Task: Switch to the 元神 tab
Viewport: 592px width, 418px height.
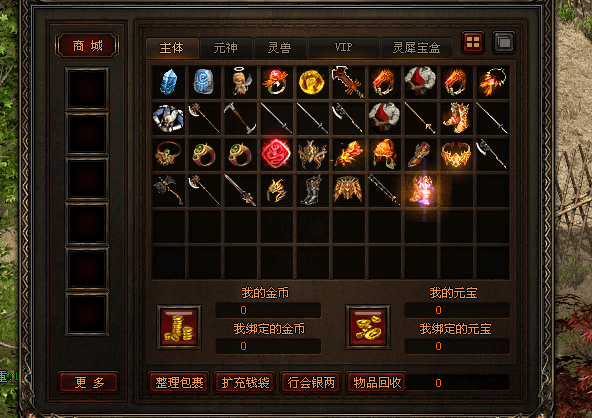Action: [226, 48]
